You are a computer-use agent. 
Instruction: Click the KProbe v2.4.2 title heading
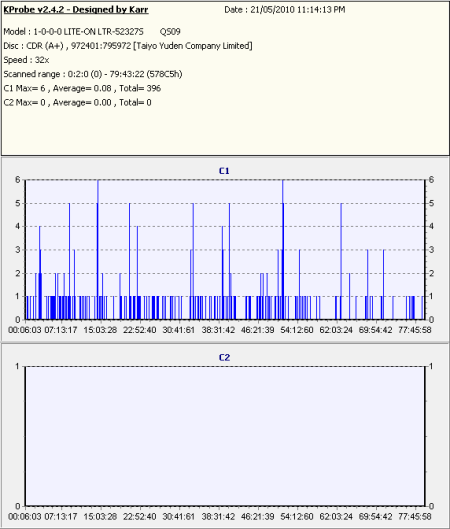click(76, 9)
